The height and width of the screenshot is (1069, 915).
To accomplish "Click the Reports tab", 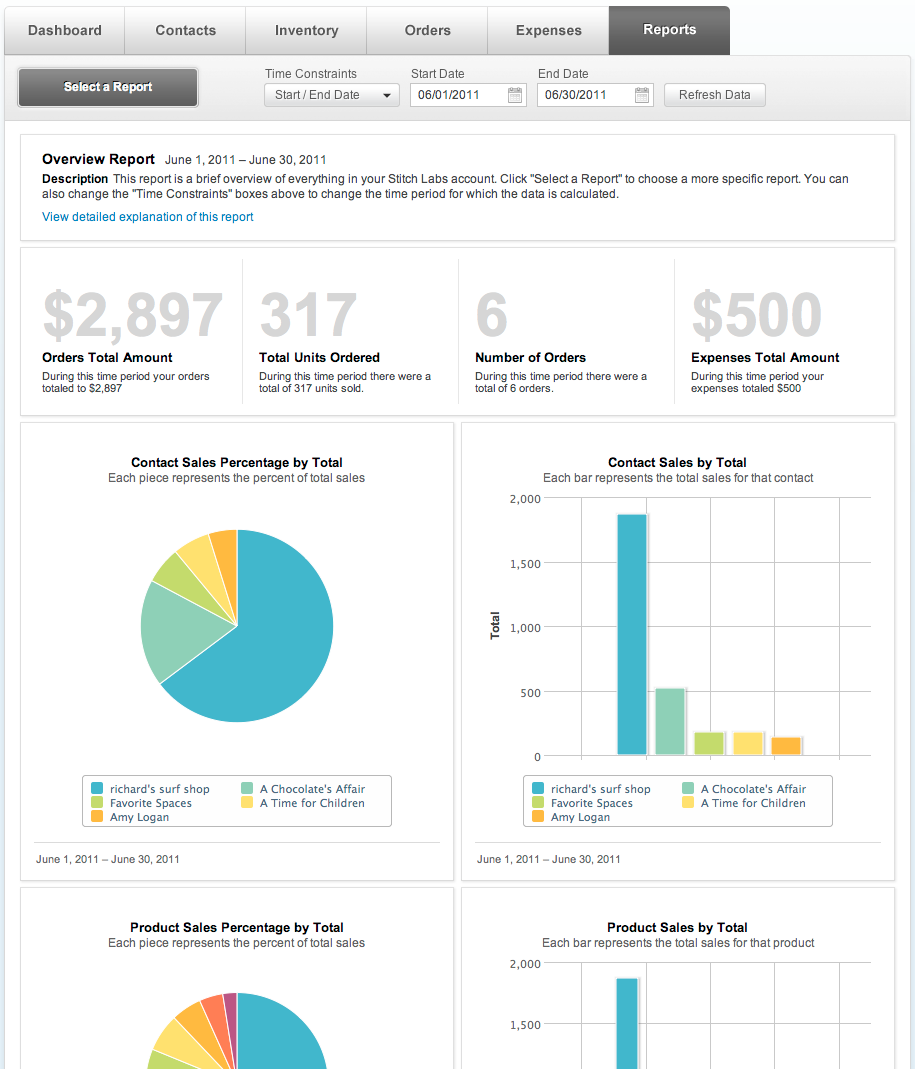I will pyautogui.click(x=670, y=30).
